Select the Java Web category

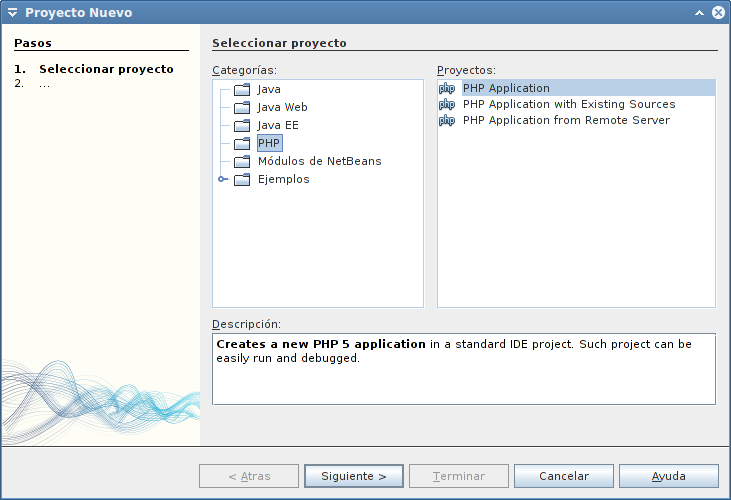point(282,107)
